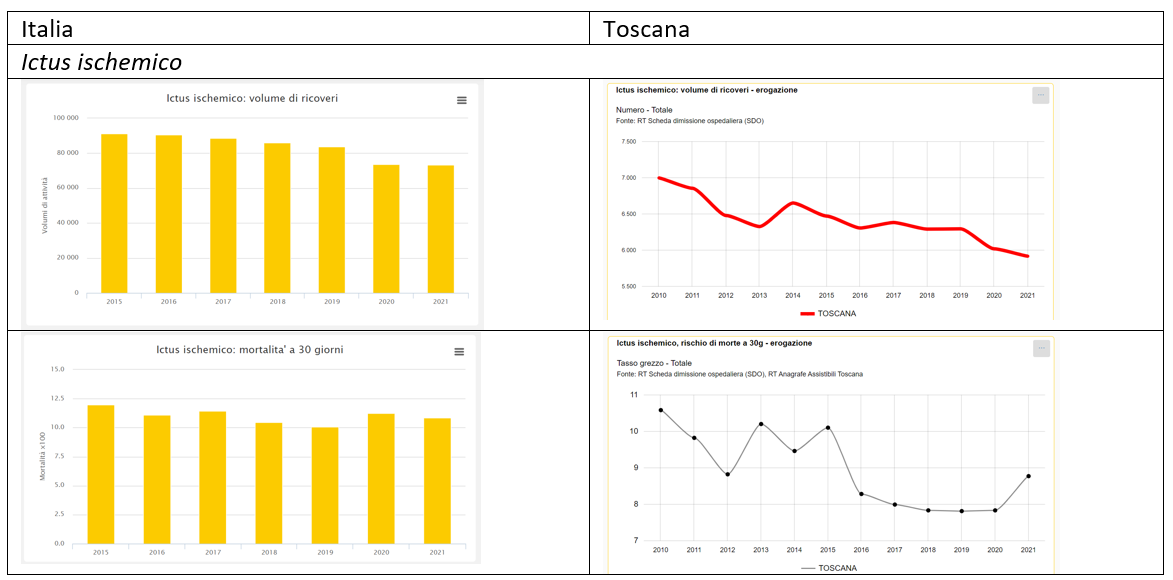
Task: Pick the 2012 data point on the rischio di morte line
Action: (727, 474)
